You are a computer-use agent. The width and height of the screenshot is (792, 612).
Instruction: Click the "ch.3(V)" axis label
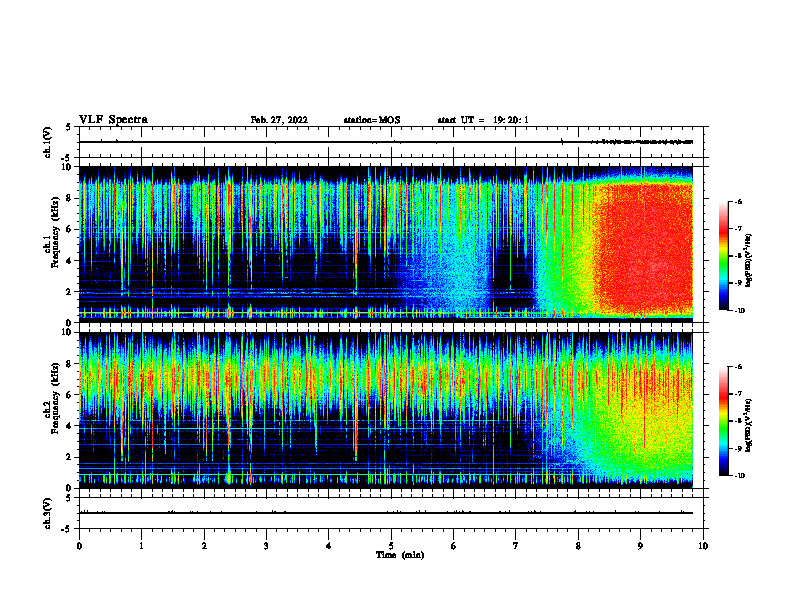click(48, 513)
